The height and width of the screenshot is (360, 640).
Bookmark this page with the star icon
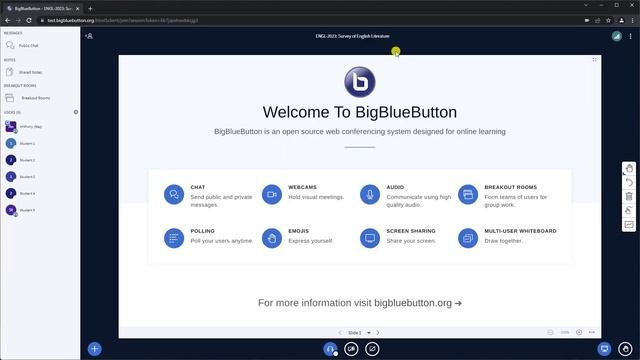coord(608,20)
